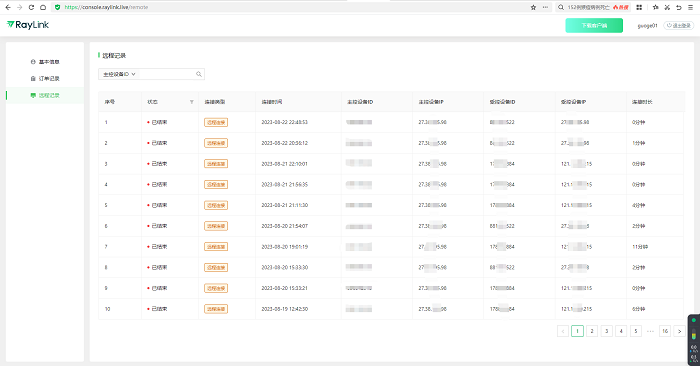The width and height of the screenshot is (700, 366).
Task: Click the search magnifier in device ID field
Action: click(x=199, y=74)
